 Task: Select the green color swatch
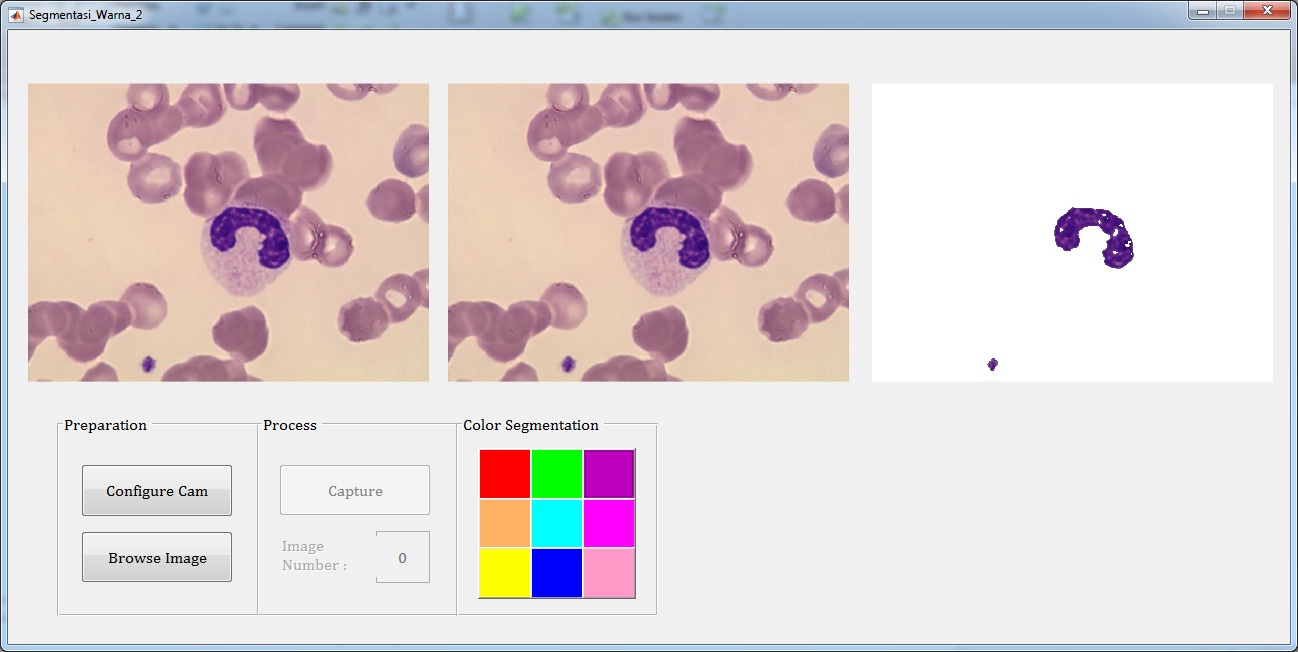[557, 474]
